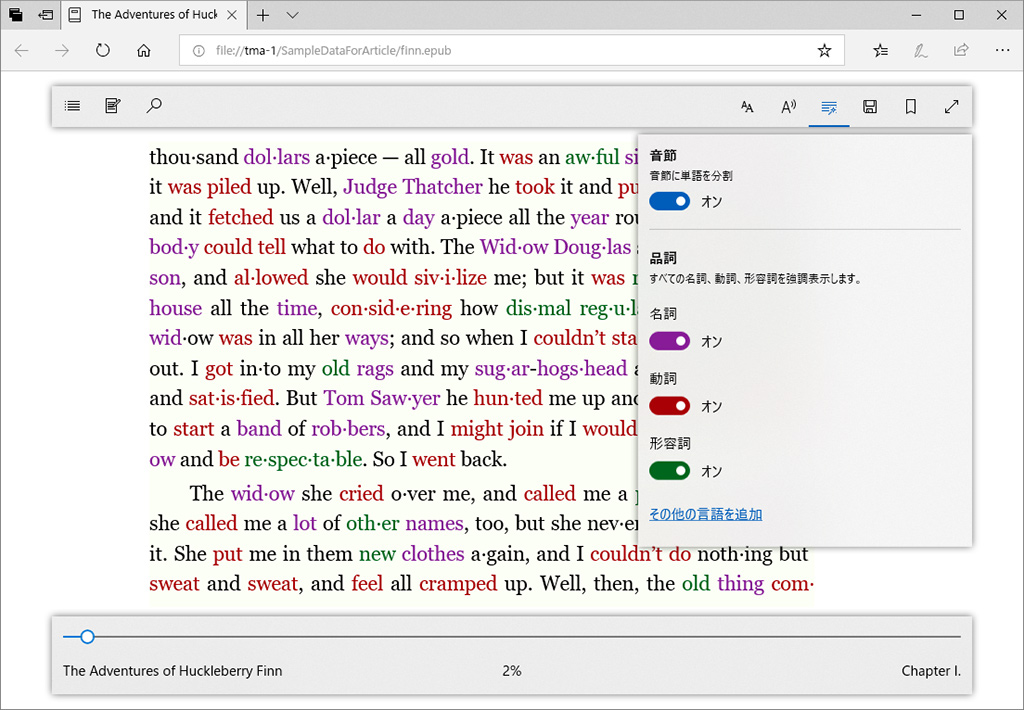This screenshot has height=710, width=1024.
Task: Add a bookmark with the bookmark icon
Action: coord(910,106)
